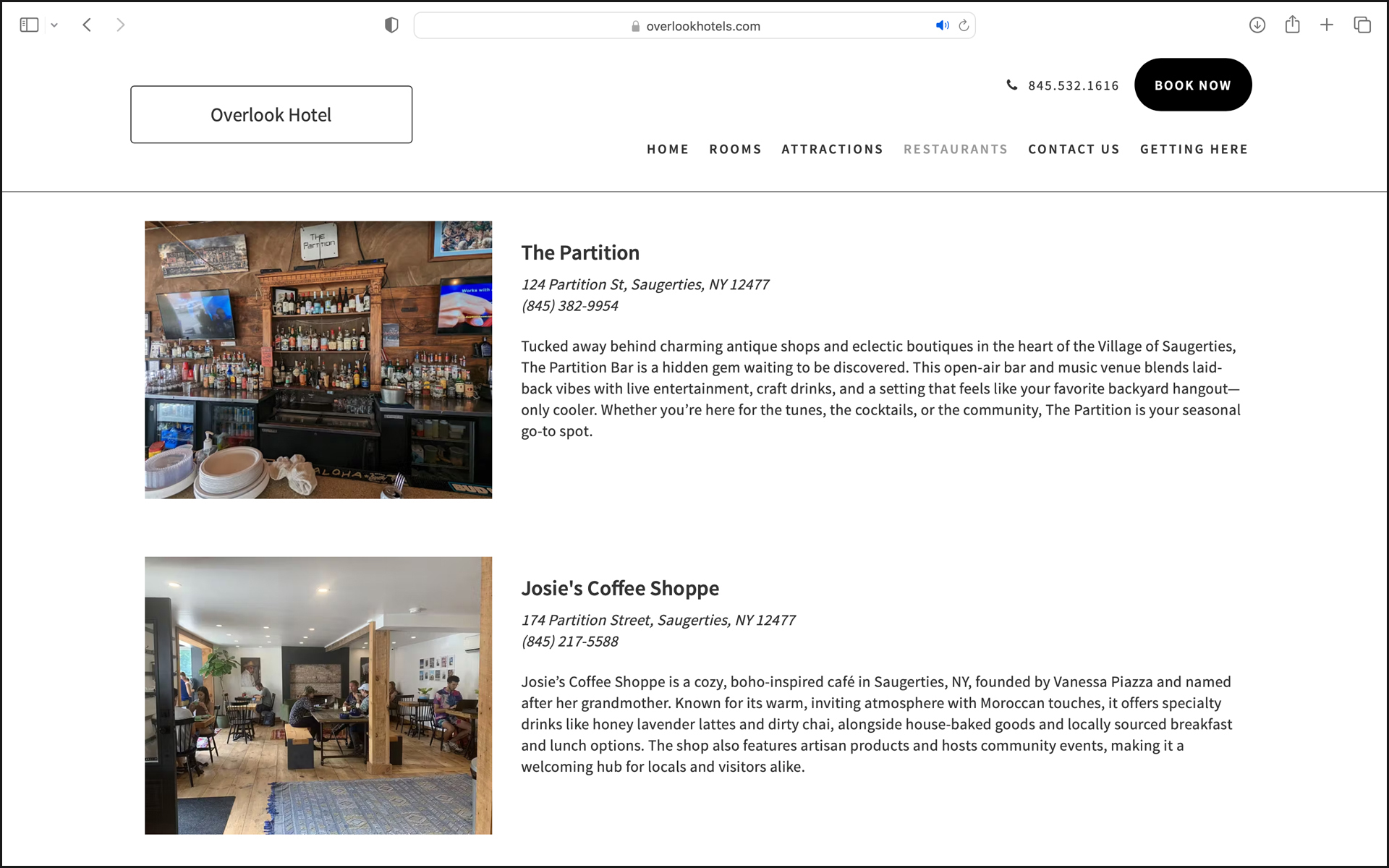
Task: Call the 845.532.1616 phone number link
Action: (1073, 85)
